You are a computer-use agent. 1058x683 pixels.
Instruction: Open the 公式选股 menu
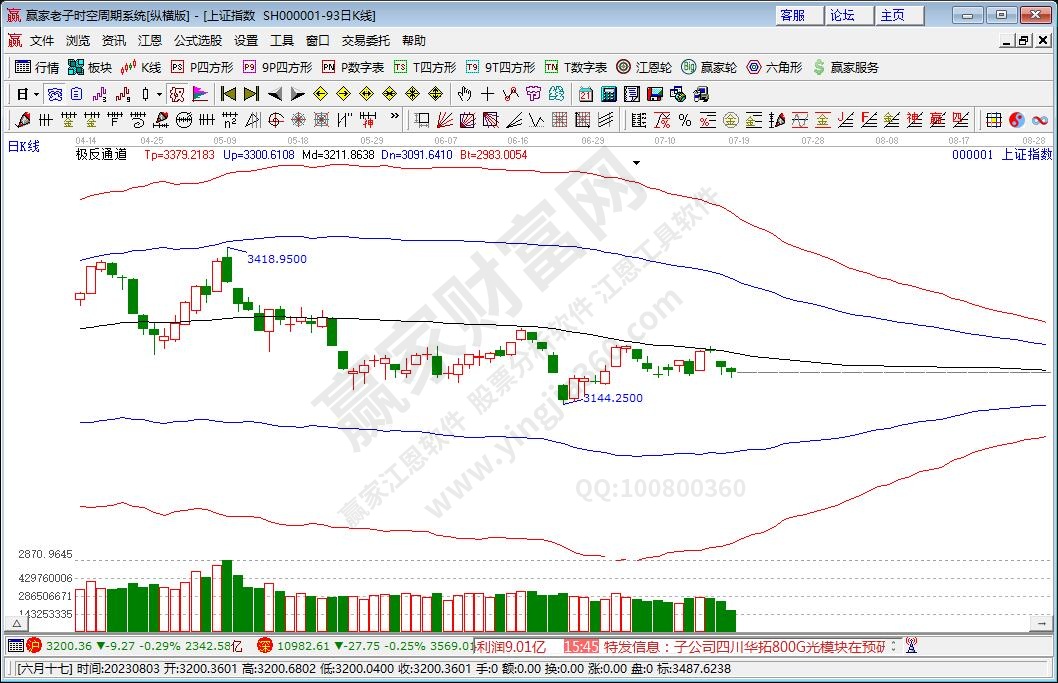198,41
